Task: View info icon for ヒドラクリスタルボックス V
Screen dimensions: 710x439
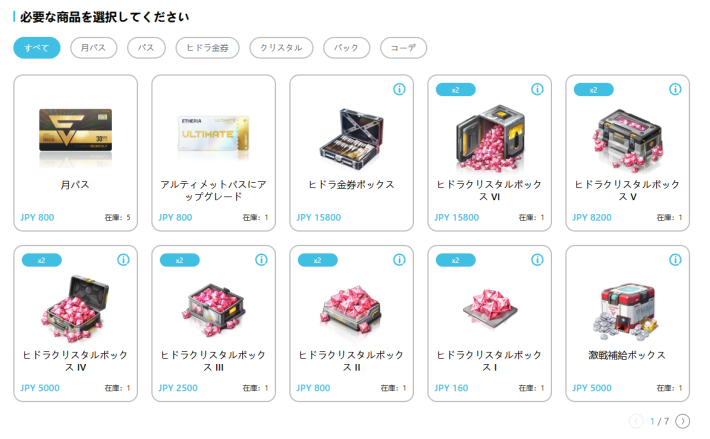Action: (675, 89)
